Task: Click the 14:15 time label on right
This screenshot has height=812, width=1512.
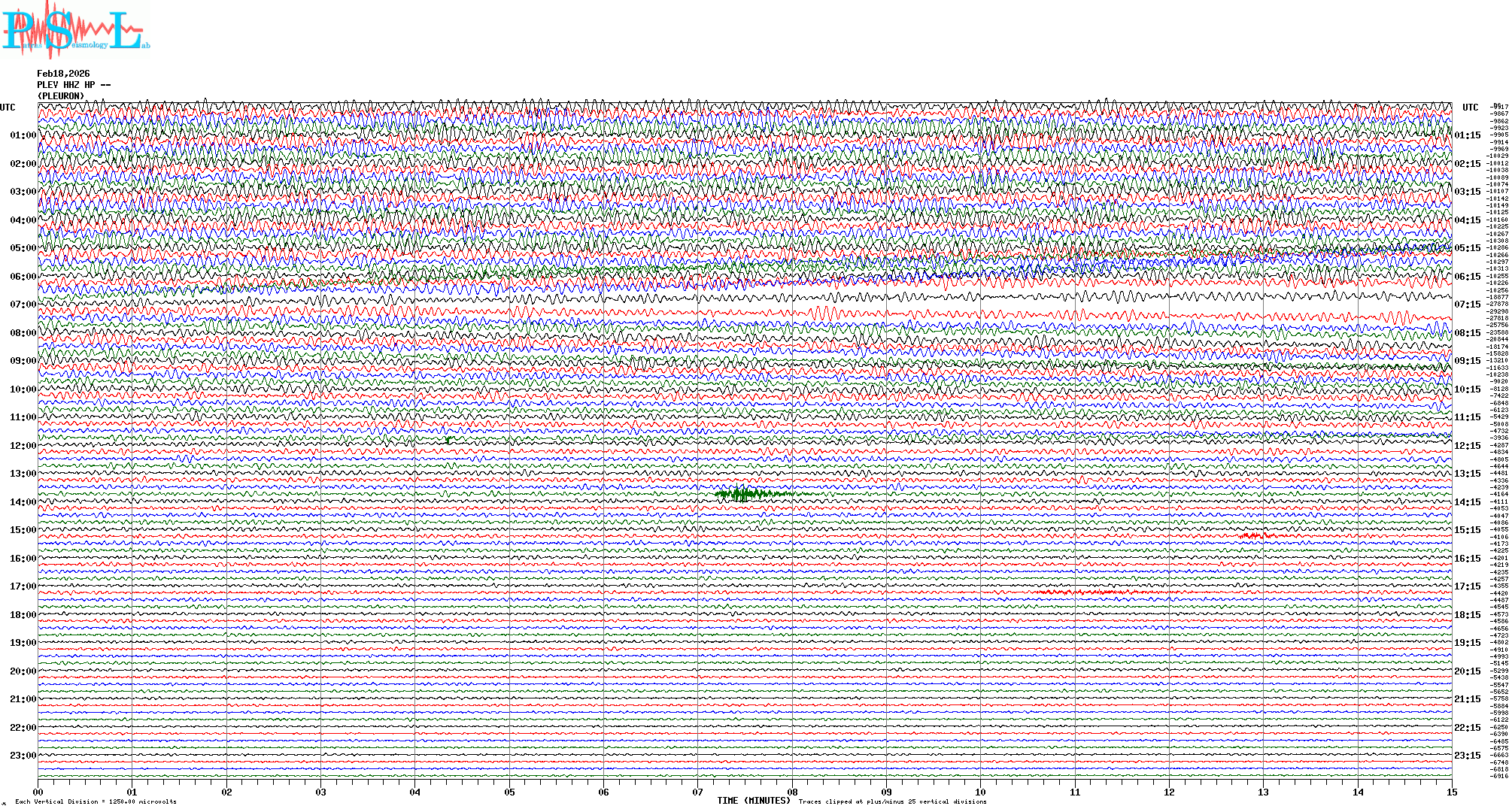Action: click(x=1467, y=502)
